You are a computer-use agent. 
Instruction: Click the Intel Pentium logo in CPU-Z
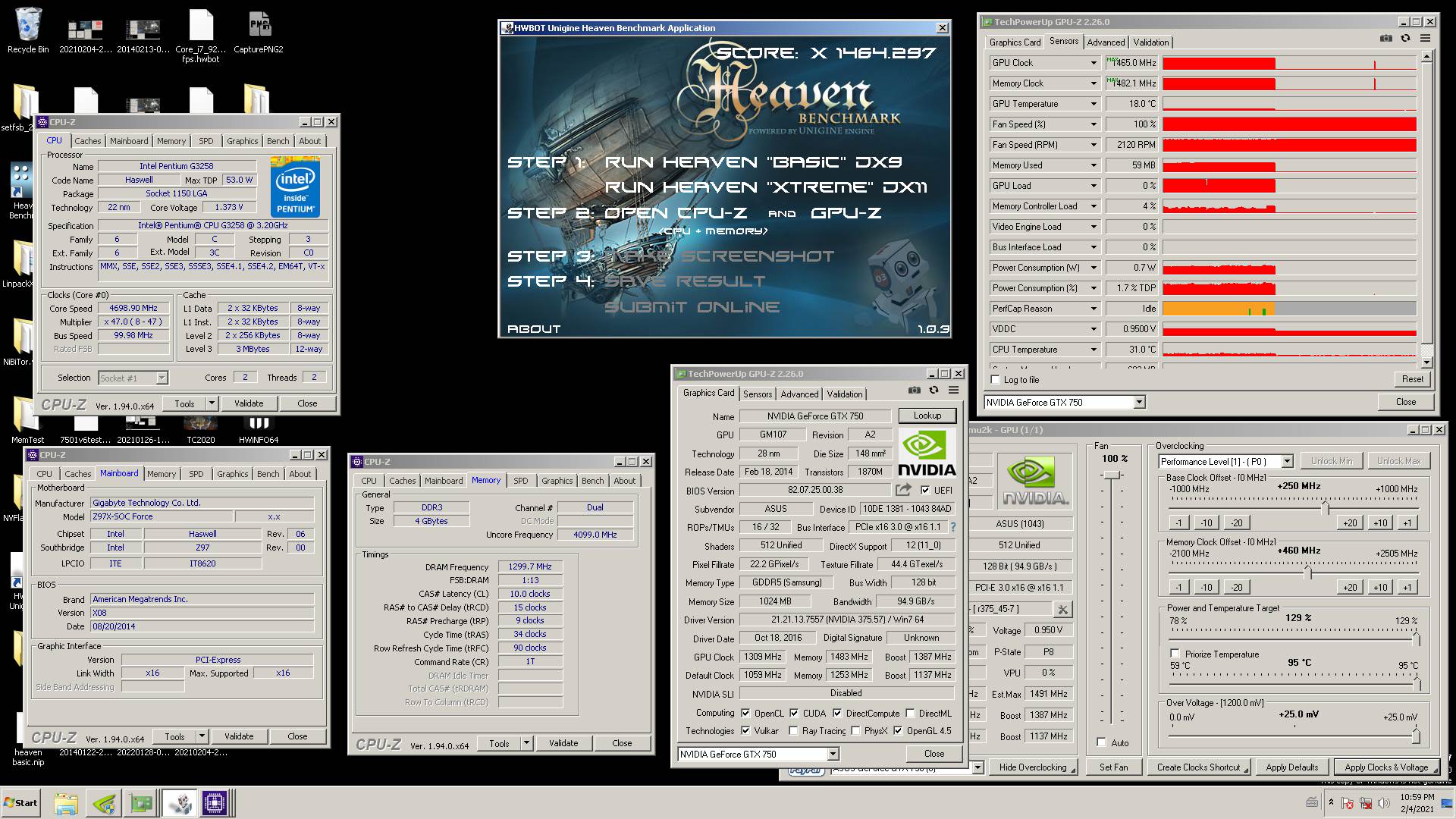295,187
